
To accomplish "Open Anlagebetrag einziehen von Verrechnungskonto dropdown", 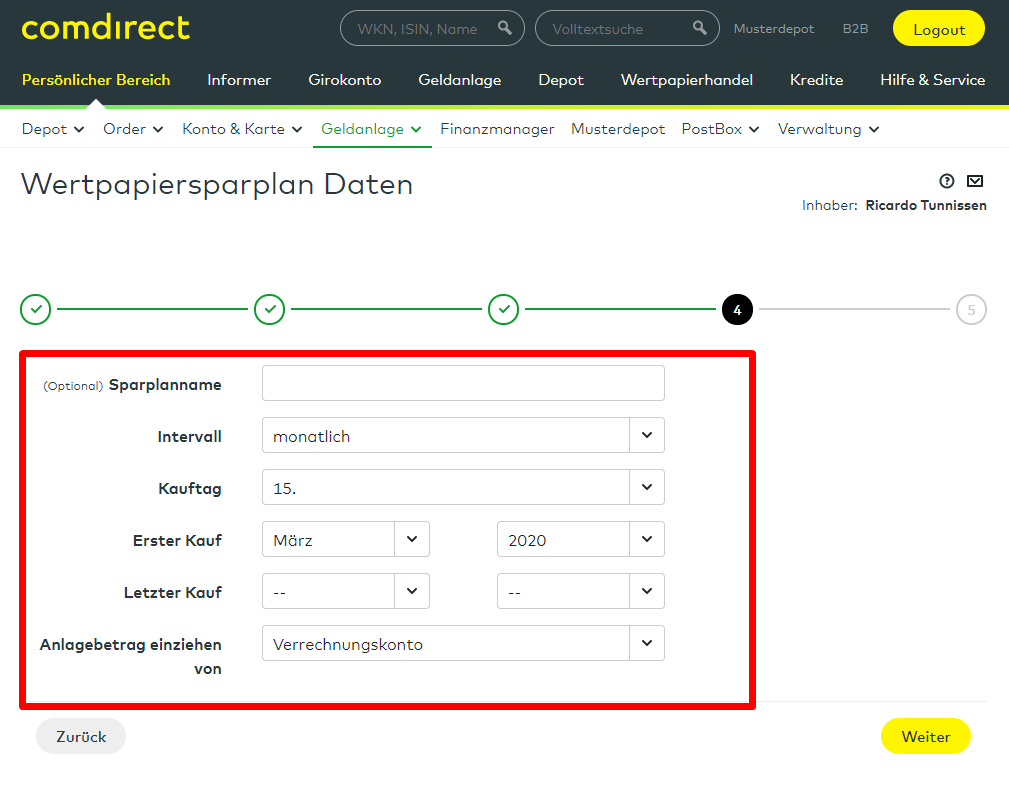I will tap(463, 643).
